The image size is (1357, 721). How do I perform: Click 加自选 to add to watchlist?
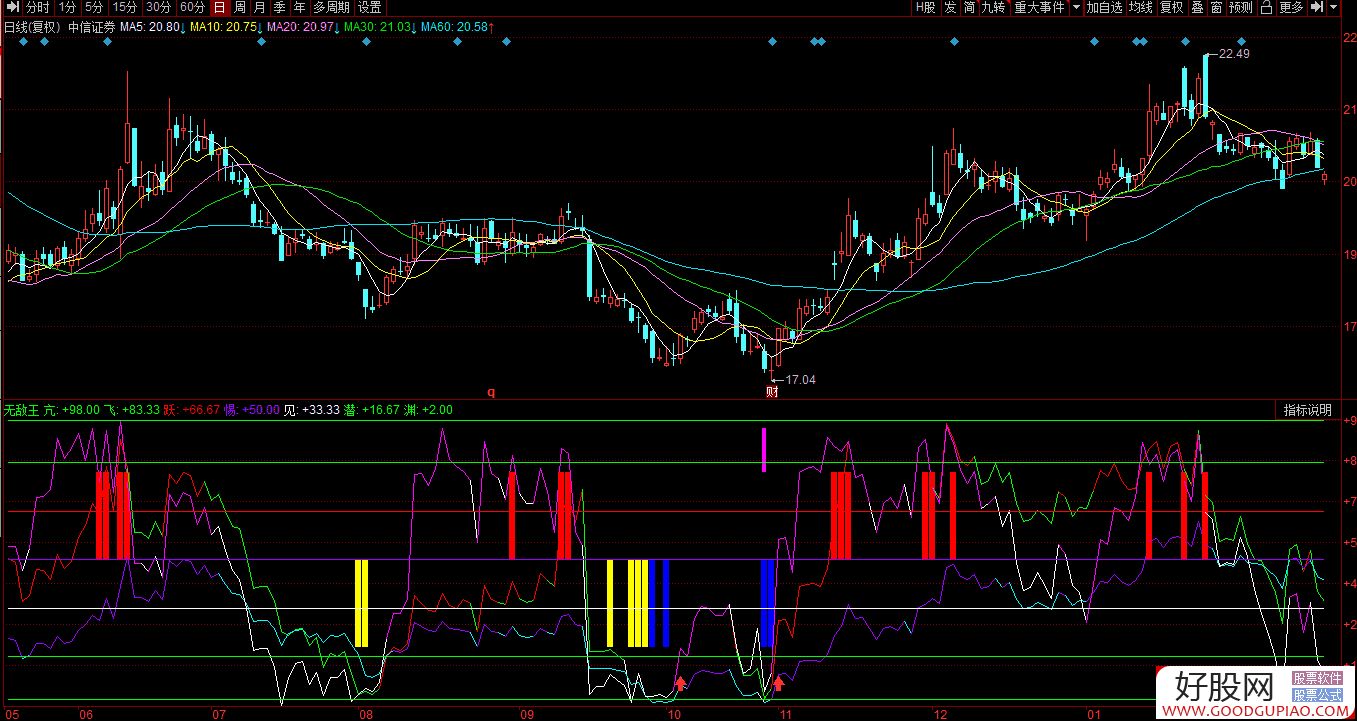point(1105,8)
